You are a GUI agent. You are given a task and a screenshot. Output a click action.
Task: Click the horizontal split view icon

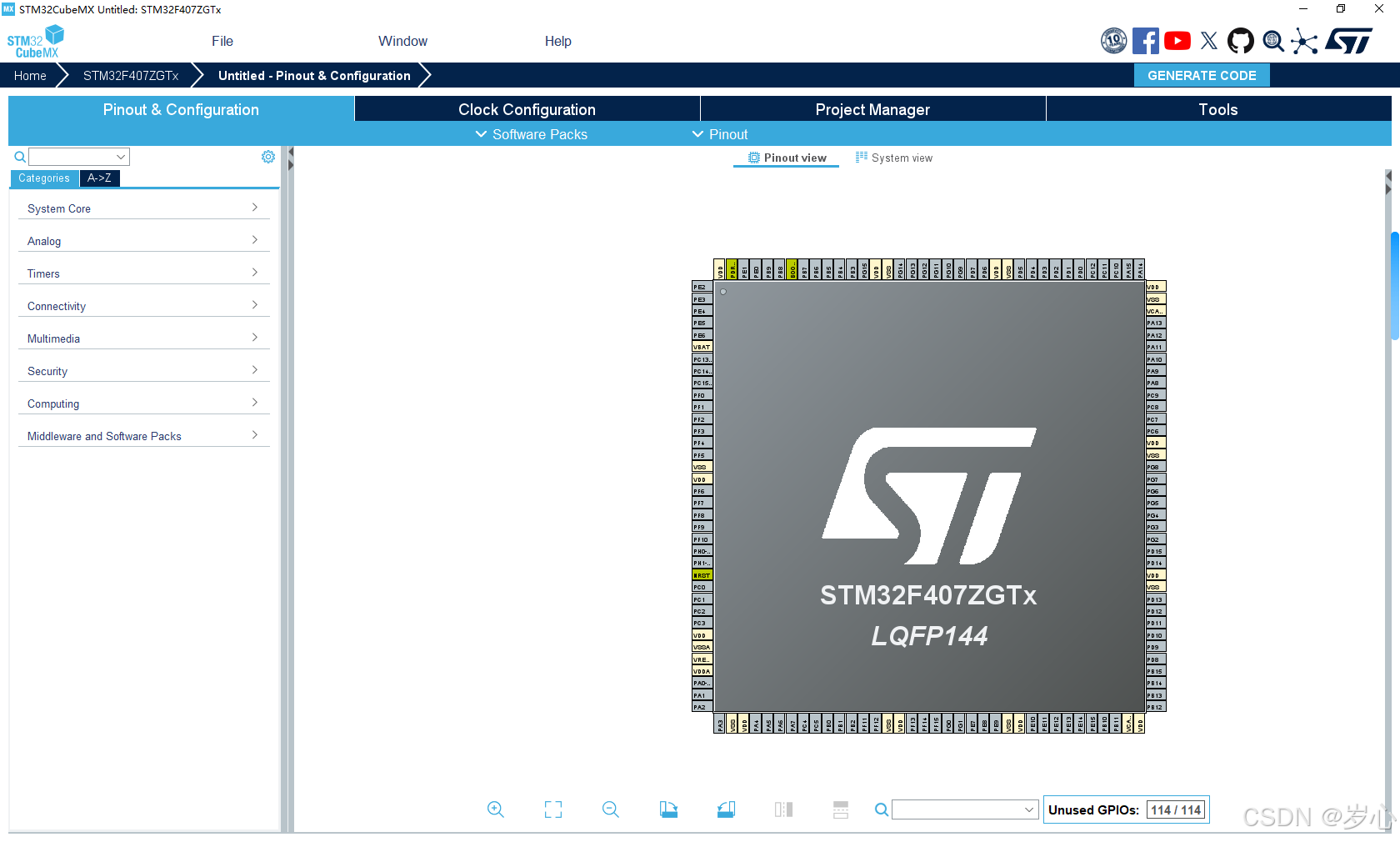(x=841, y=809)
